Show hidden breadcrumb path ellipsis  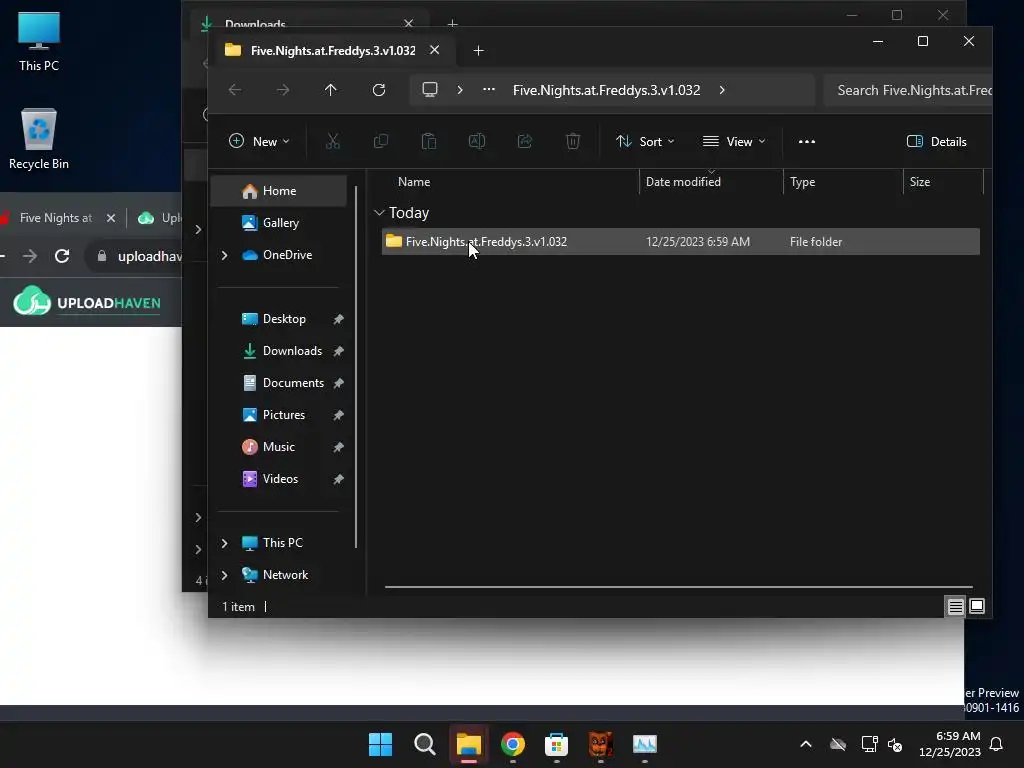pyautogui.click(x=488, y=89)
